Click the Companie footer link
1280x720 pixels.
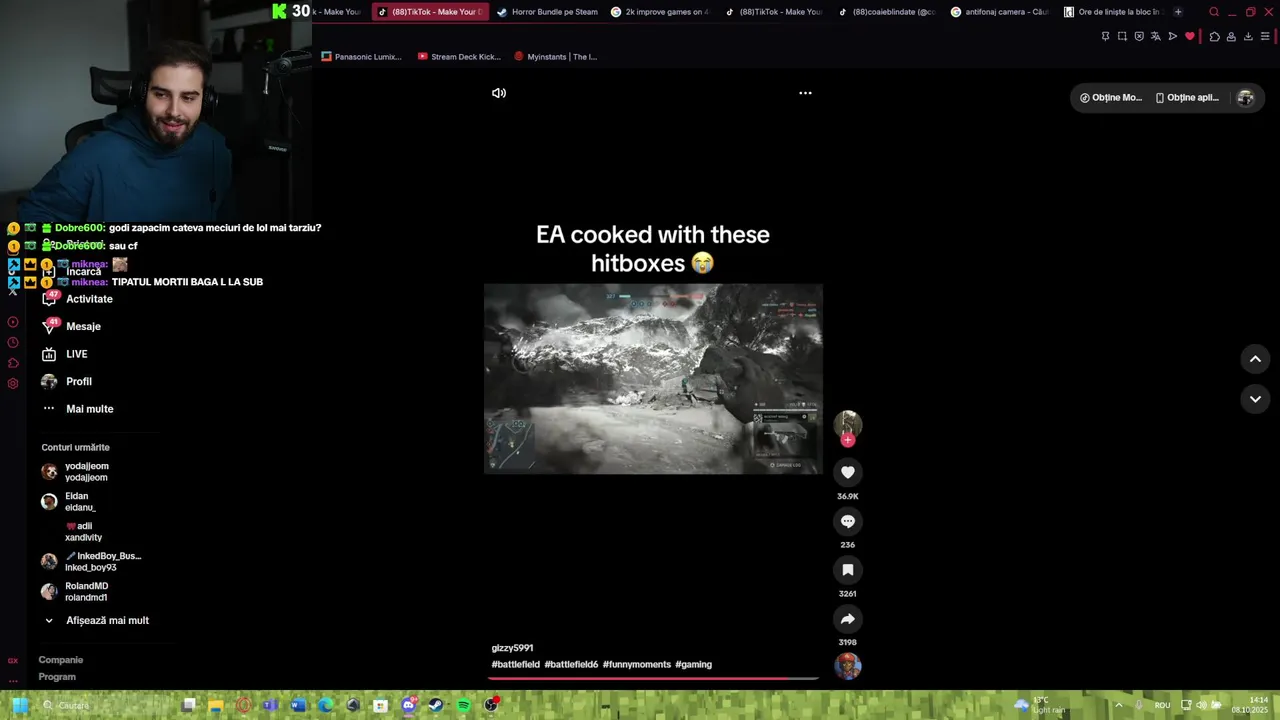point(60,660)
